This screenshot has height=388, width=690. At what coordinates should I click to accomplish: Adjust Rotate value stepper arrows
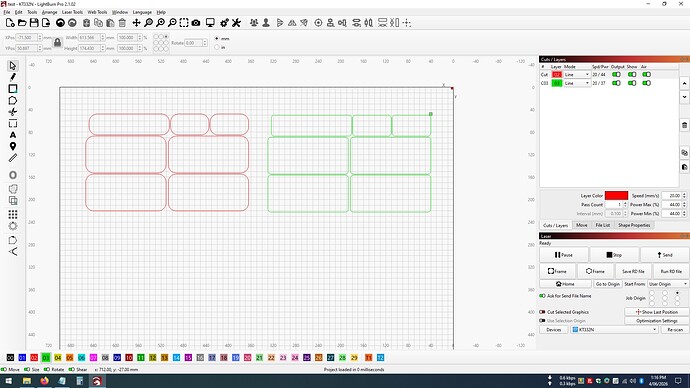tap(205, 43)
